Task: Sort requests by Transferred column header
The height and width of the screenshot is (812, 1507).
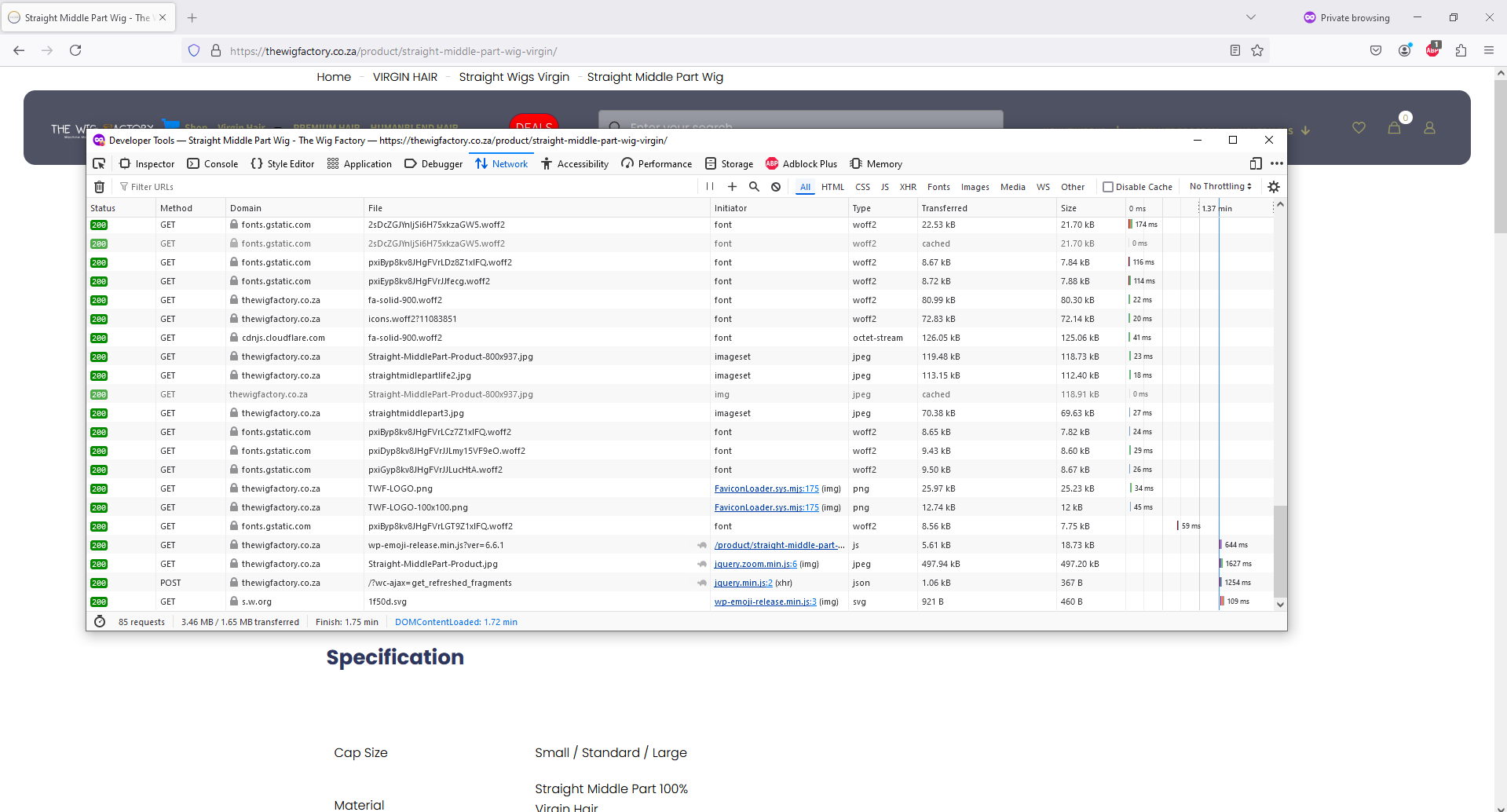Action: pos(987,208)
